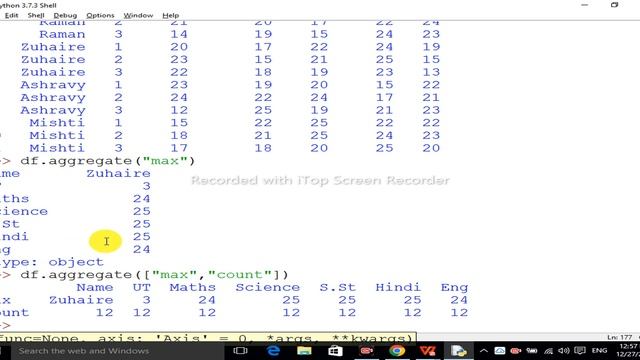Viewport: 640px width, 360px height.
Task: Open File Explorer from the taskbar
Action: [x=304, y=351]
